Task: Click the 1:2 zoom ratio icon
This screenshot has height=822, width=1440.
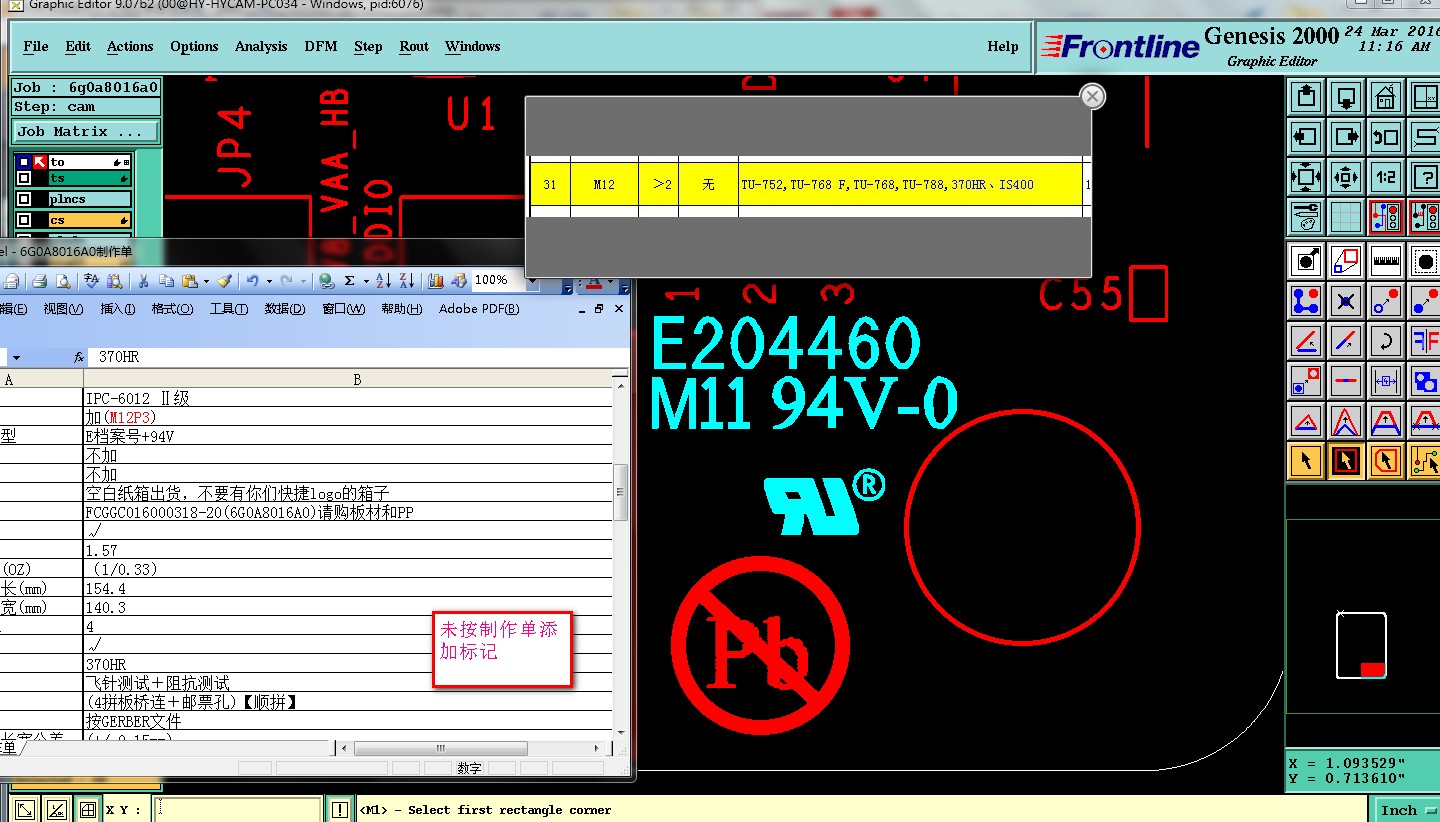Action: click(x=1386, y=177)
